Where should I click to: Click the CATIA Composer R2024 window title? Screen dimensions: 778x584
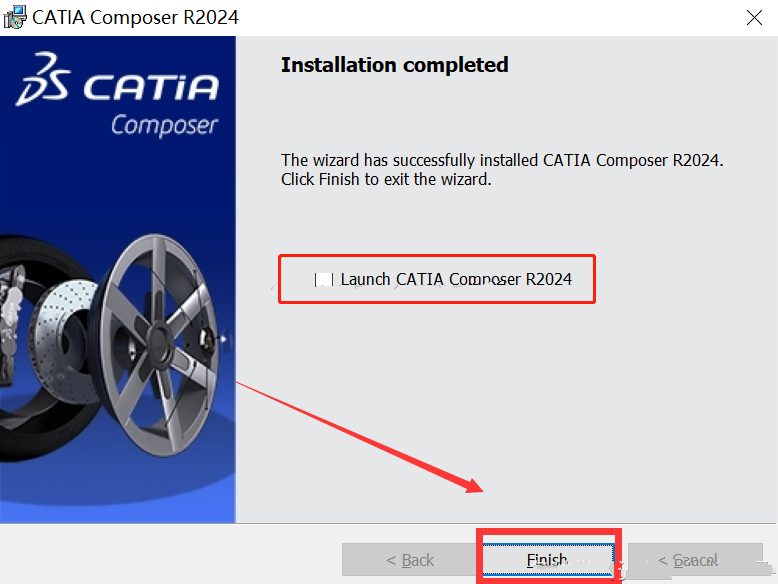click(x=135, y=17)
